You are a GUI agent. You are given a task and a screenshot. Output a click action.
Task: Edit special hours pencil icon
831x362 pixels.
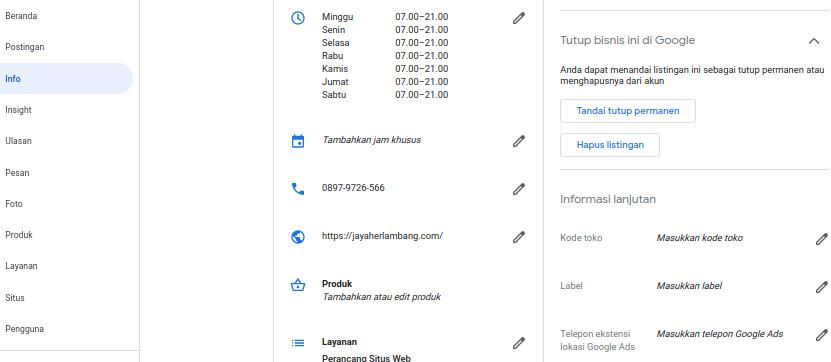click(519, 141)
